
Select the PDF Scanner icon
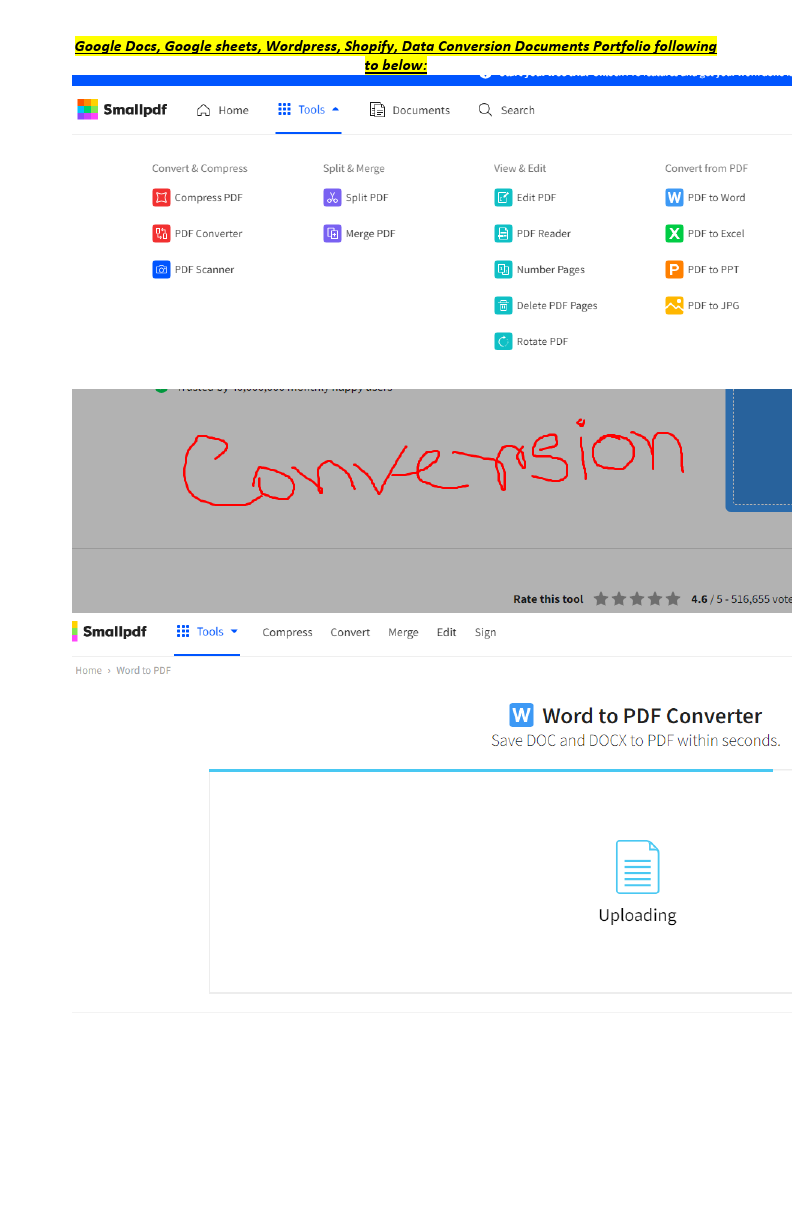point(161,270)
